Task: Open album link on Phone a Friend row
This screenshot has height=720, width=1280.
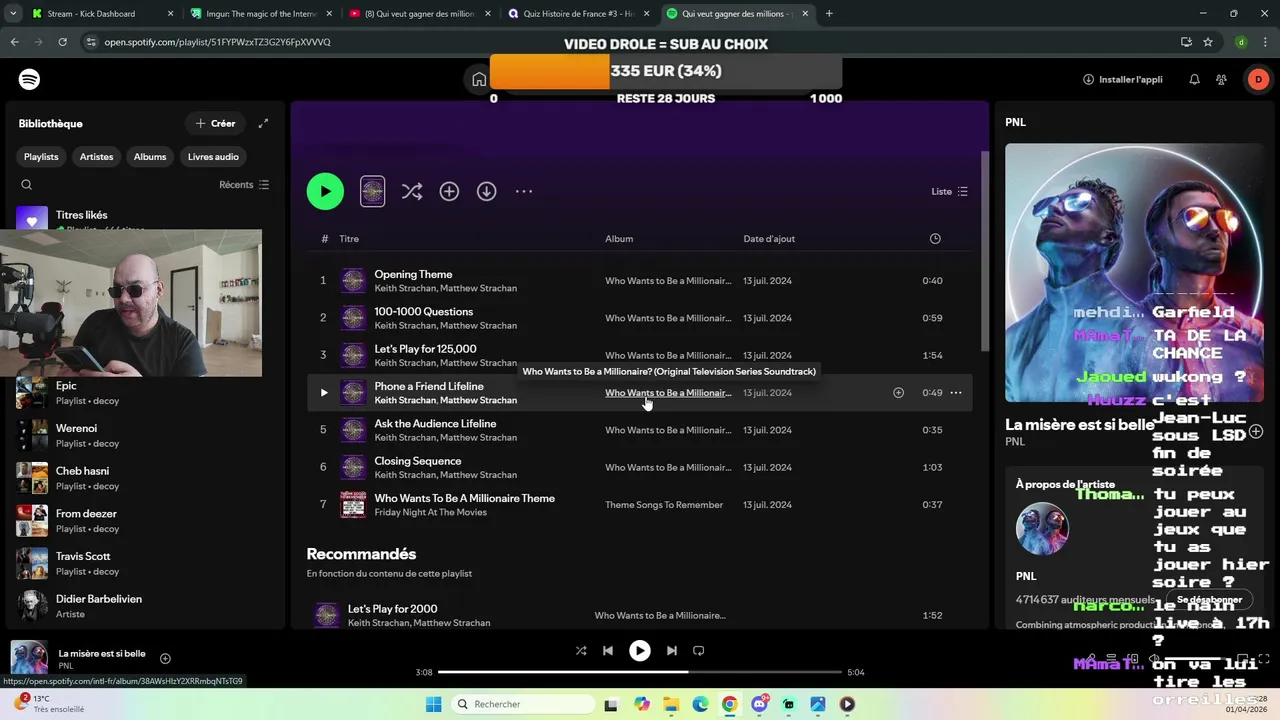Action: (668, 393)
